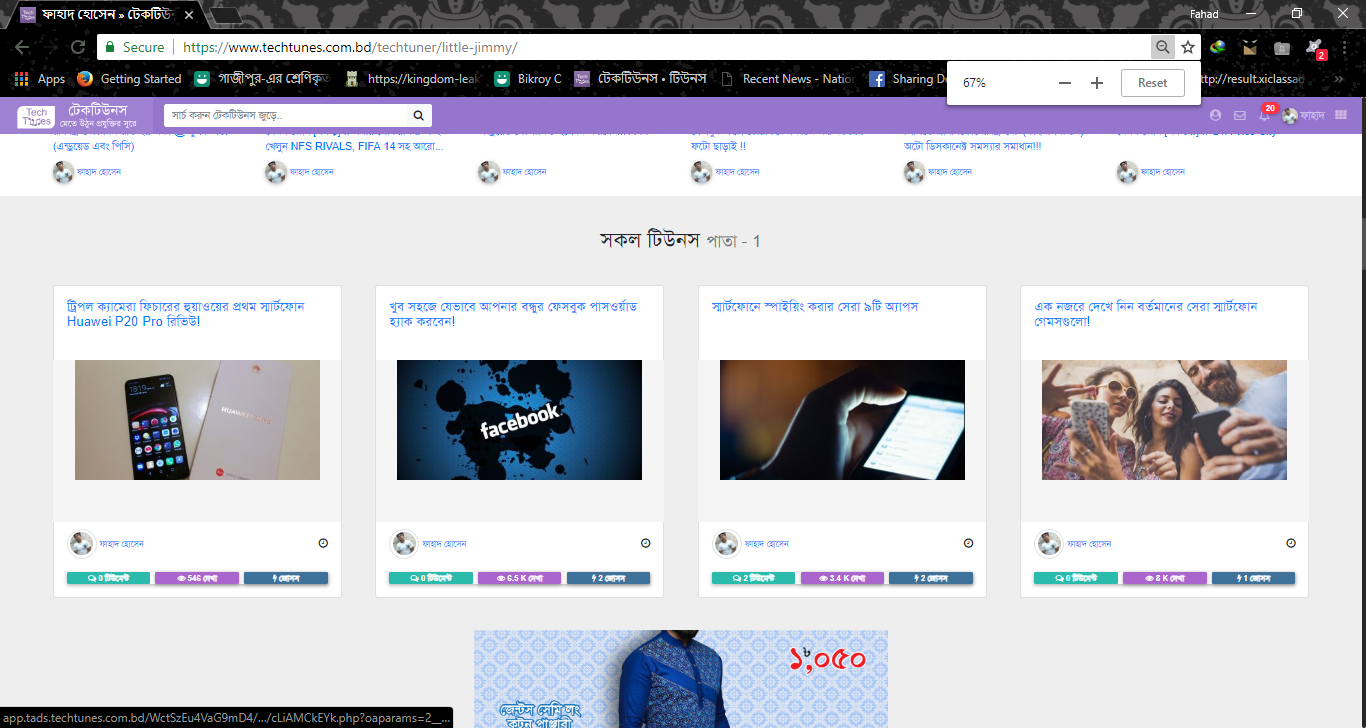1366x728 pixels.
Task: Open the গাজীপুর-এর শ্রেণিকৃত bookmark
Action: coord(262,79)
